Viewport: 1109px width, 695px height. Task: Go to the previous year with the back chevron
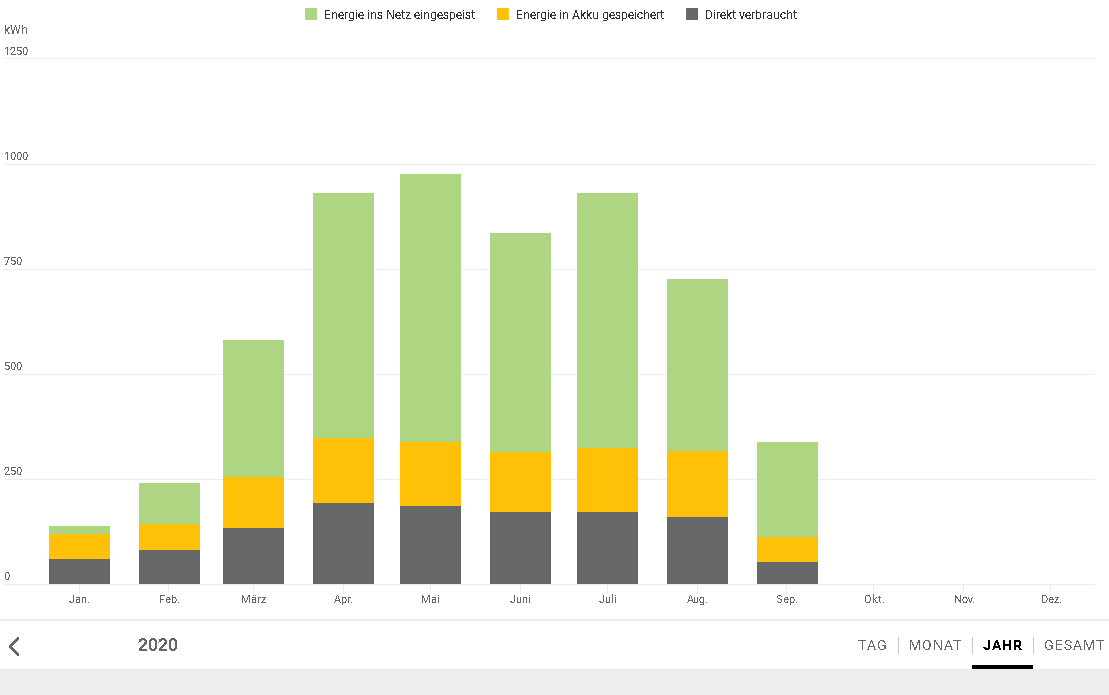click(x=14, y=646)
